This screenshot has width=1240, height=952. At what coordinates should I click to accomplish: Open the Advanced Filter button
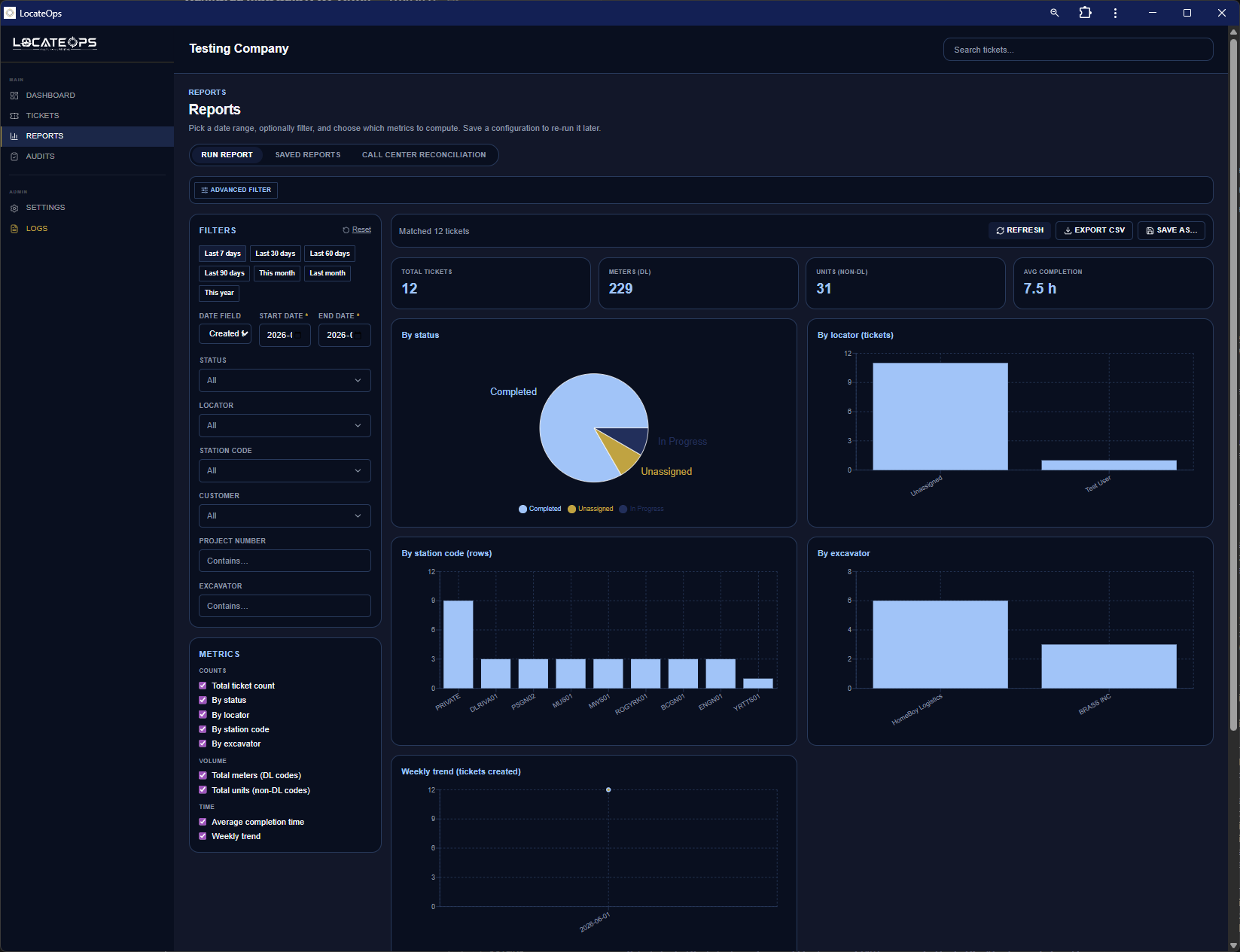(236, 190)
